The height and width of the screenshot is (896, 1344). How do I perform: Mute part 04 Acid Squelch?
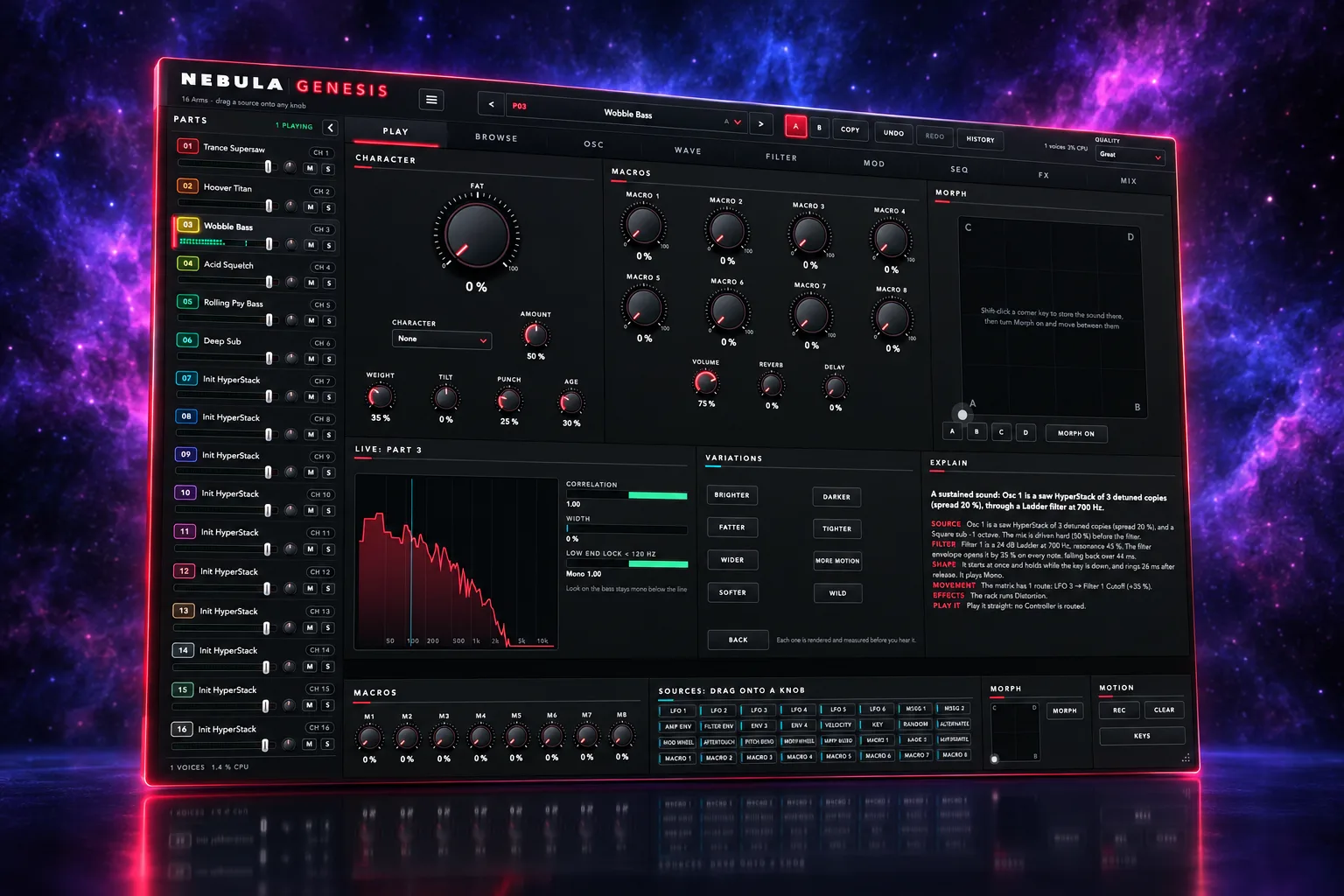pos(311,283)
